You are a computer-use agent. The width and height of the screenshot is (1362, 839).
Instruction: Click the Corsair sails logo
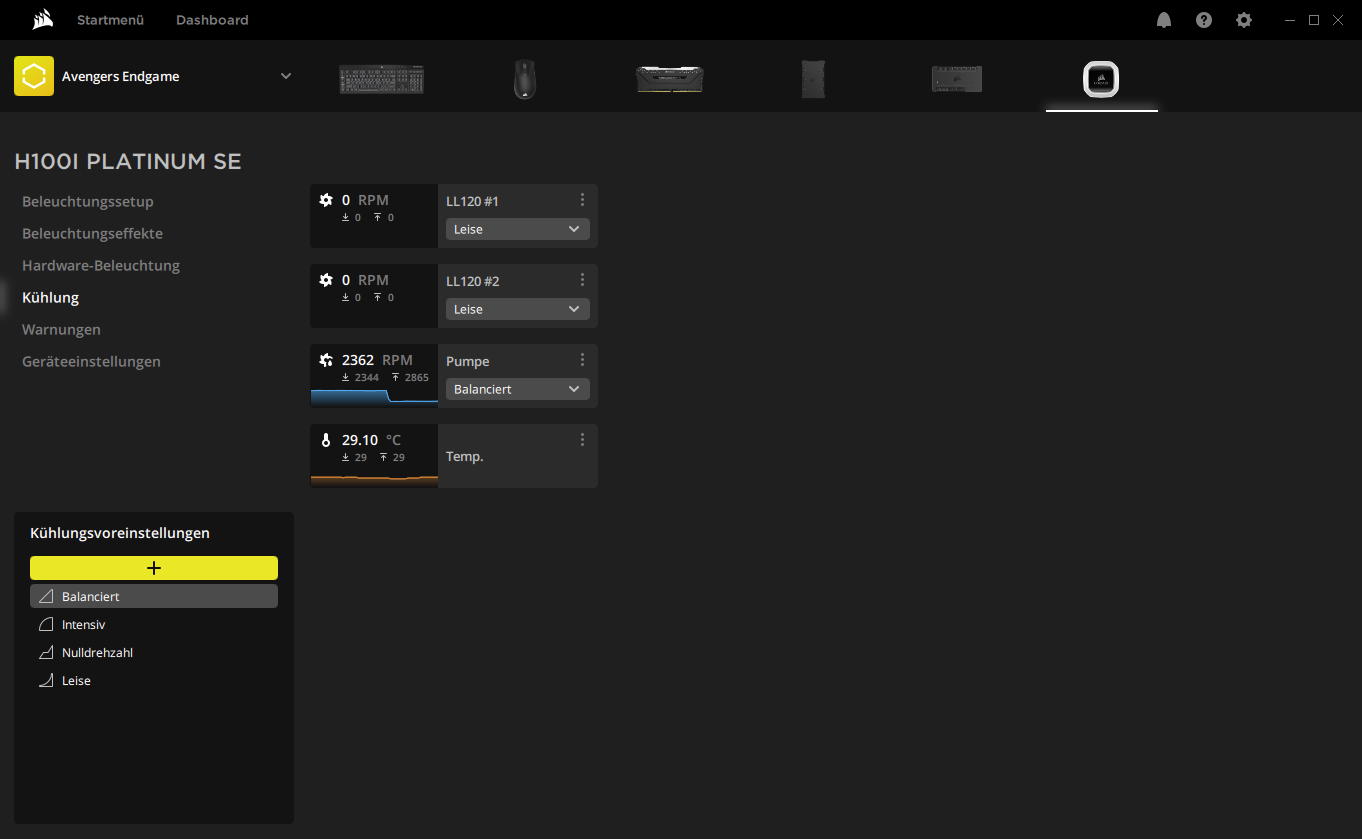[x=42, y=20]
